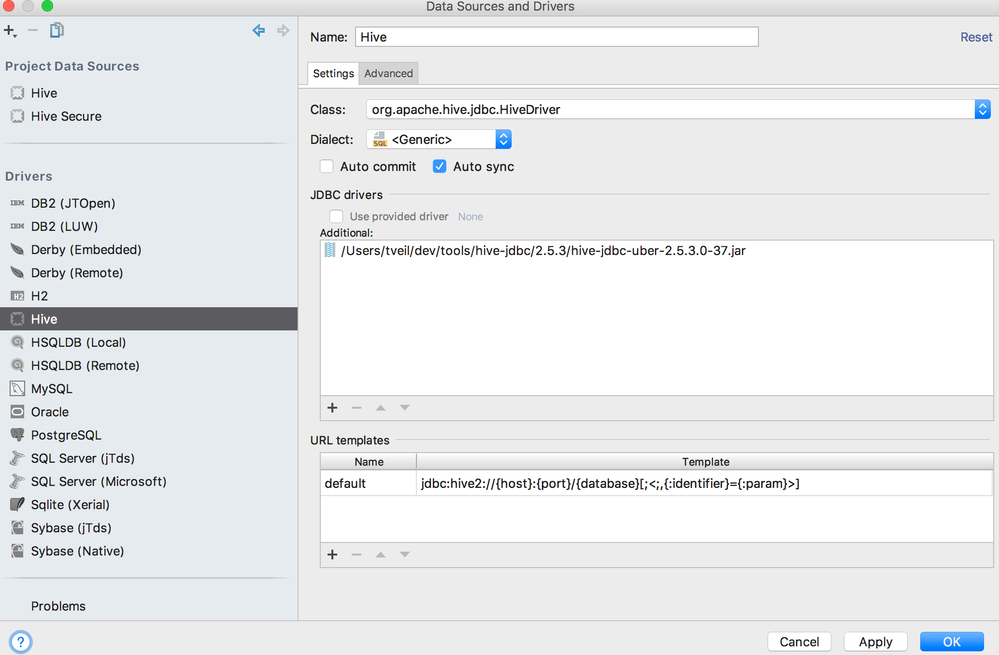Add a new data source with plus icon
The image size is (999, 655).
coord(10,30)
